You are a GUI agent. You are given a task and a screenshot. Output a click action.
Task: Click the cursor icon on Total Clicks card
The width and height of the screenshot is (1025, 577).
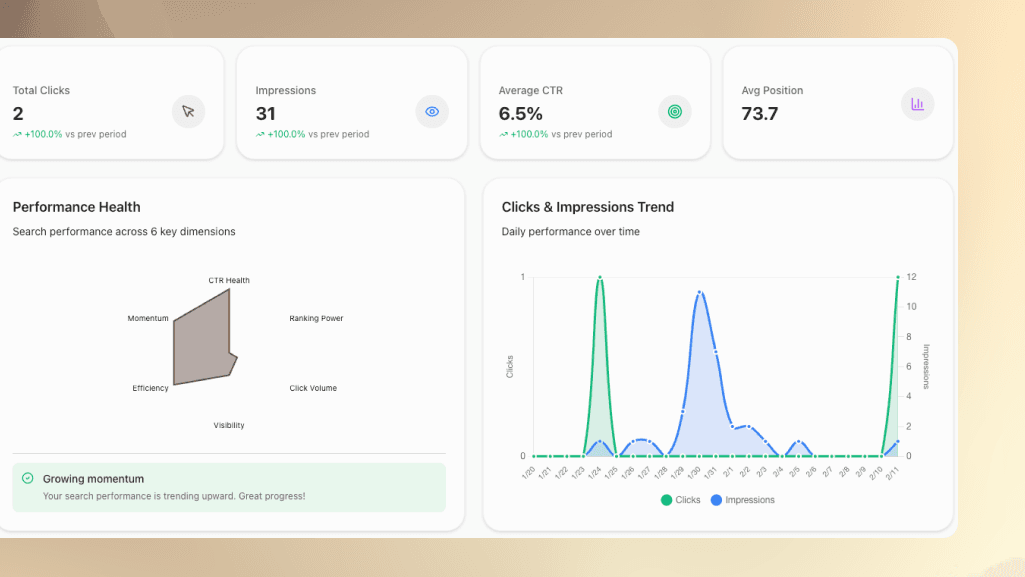(188, 112)
